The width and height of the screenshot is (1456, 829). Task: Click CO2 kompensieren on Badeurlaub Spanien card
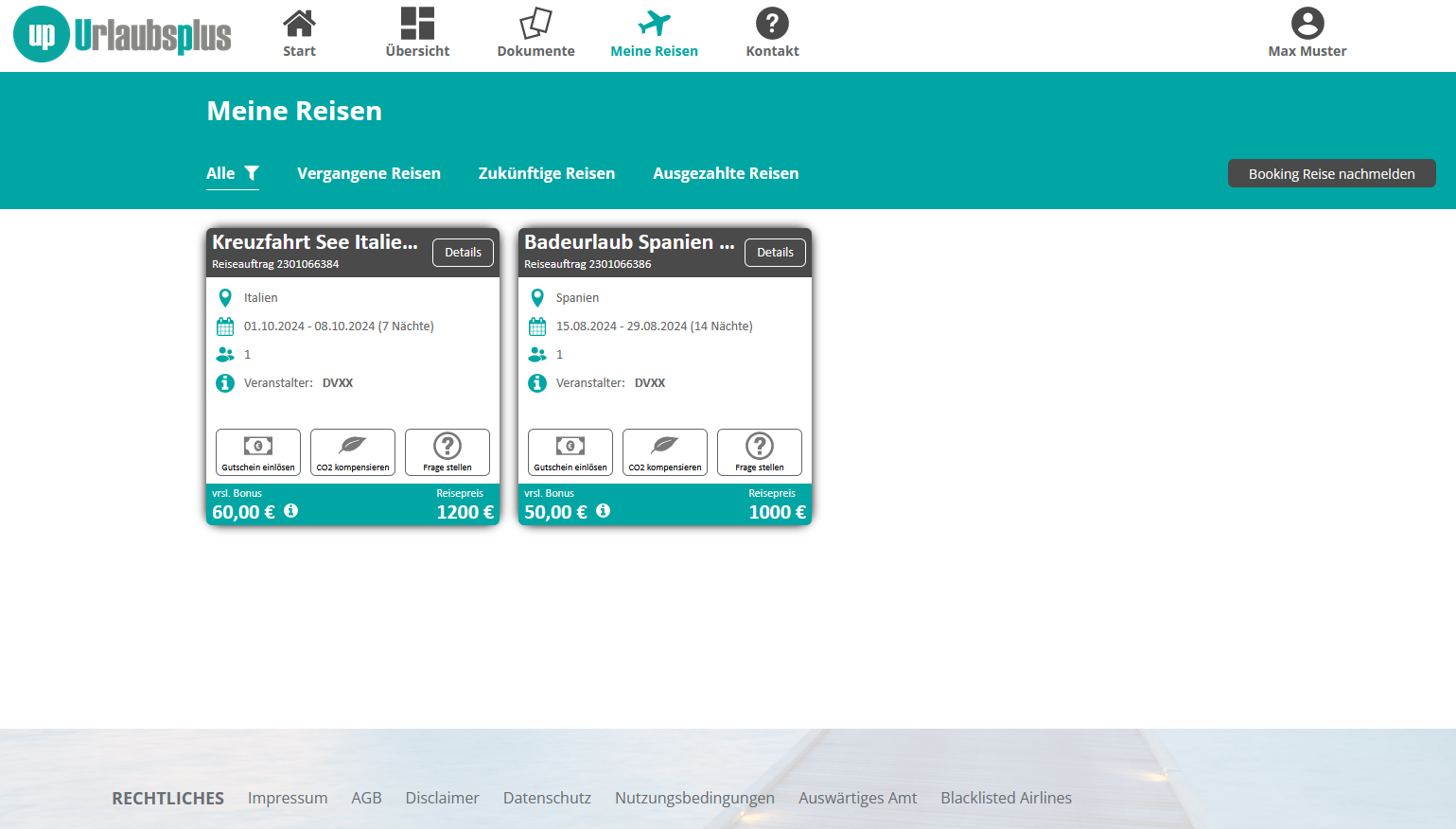(x=665, y=452)
